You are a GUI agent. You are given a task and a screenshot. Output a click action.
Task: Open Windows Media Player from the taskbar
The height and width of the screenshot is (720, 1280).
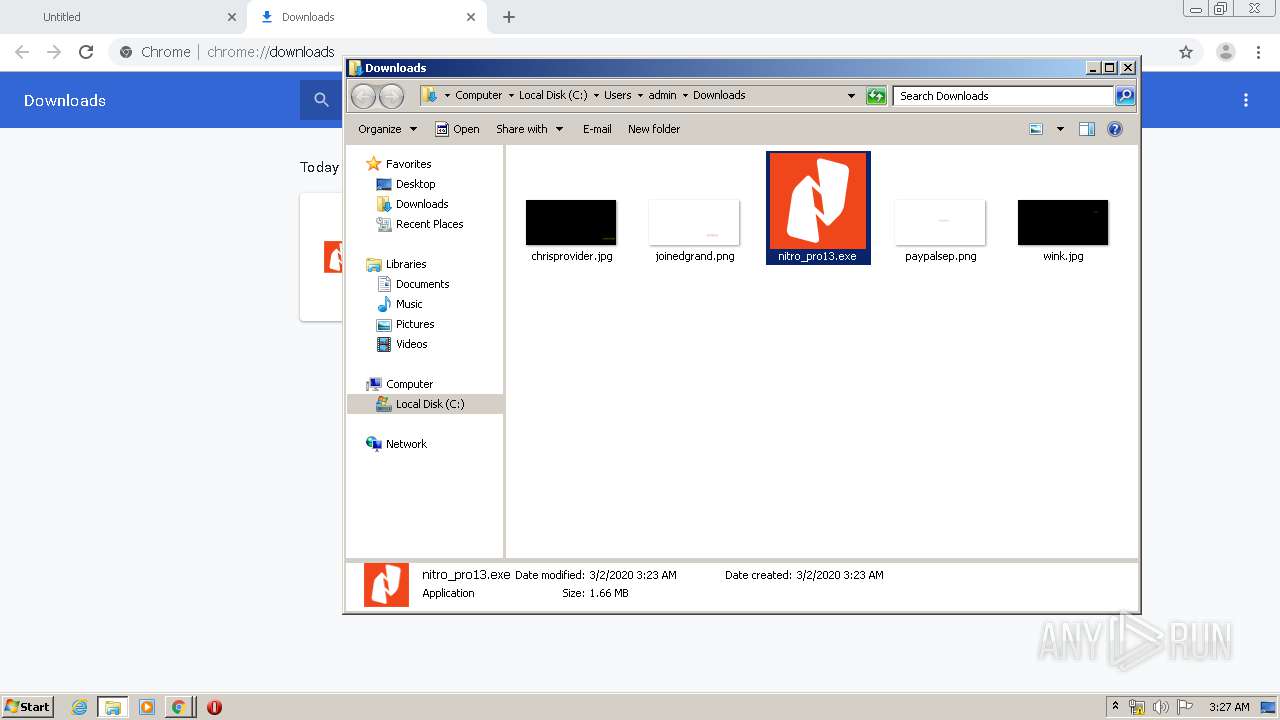coord(146,707)
